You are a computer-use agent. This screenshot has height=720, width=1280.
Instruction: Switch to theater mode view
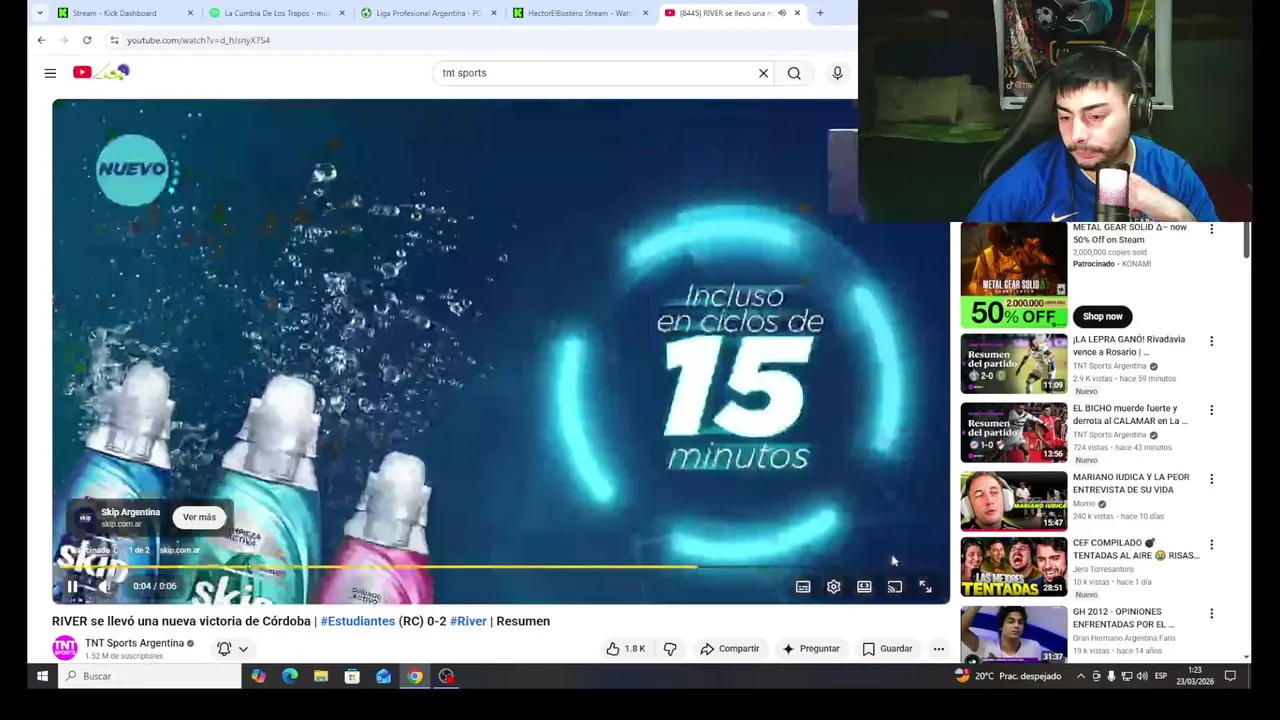[x=864, y=587]
